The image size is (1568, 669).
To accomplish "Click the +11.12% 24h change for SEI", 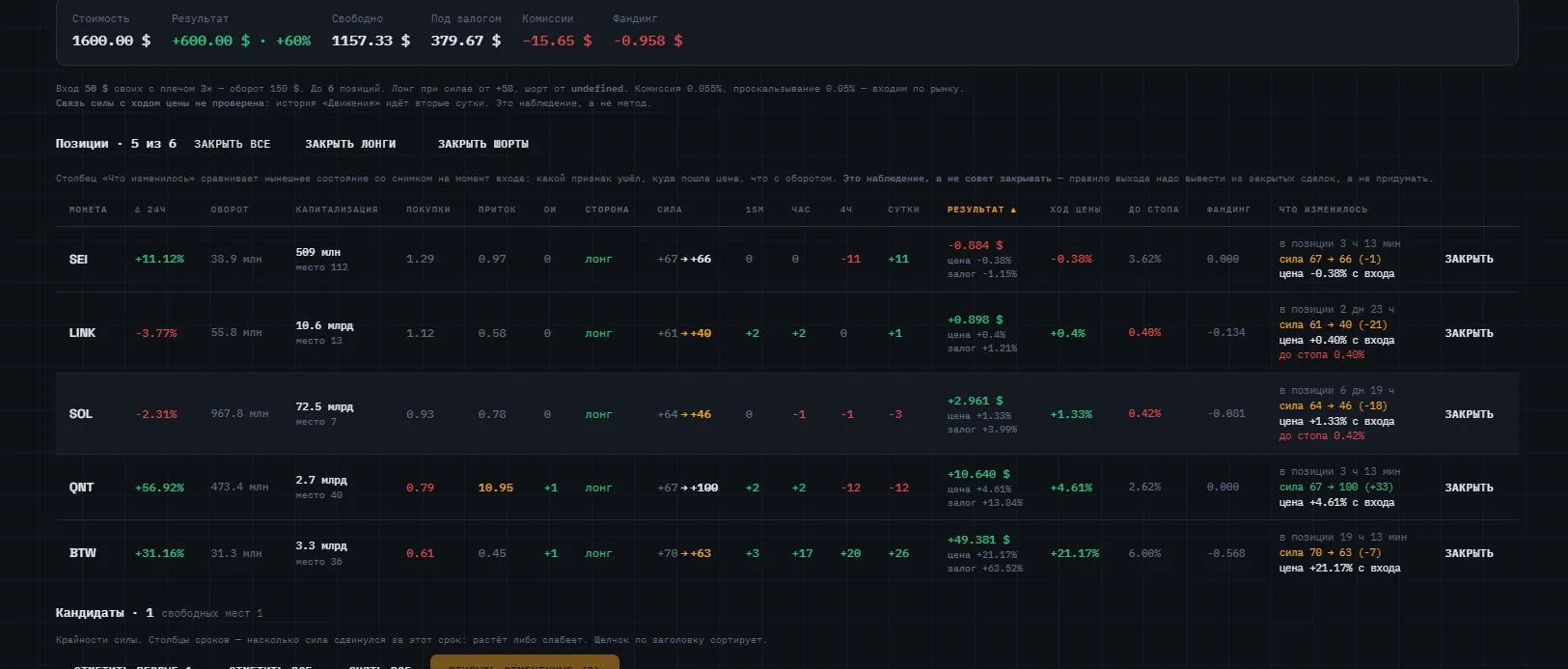I will click(159, 259).
